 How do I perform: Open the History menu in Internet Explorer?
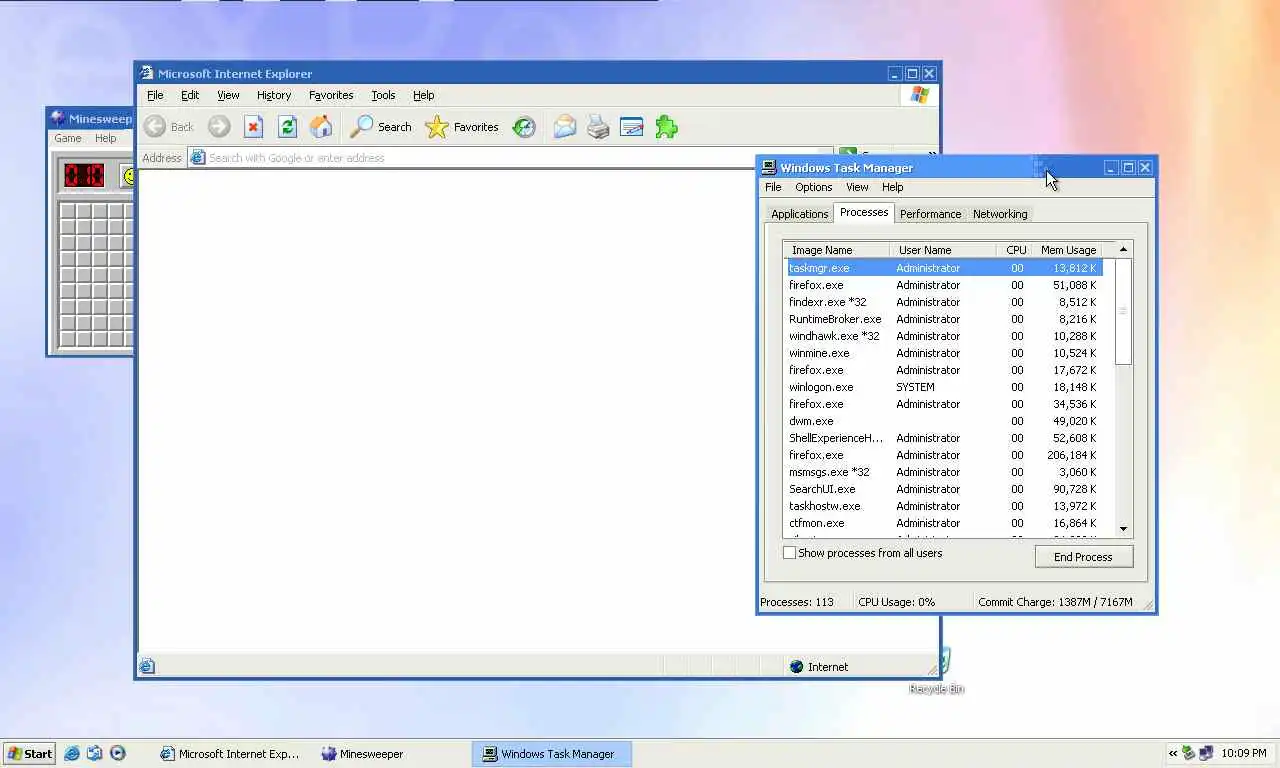(274, 95)
